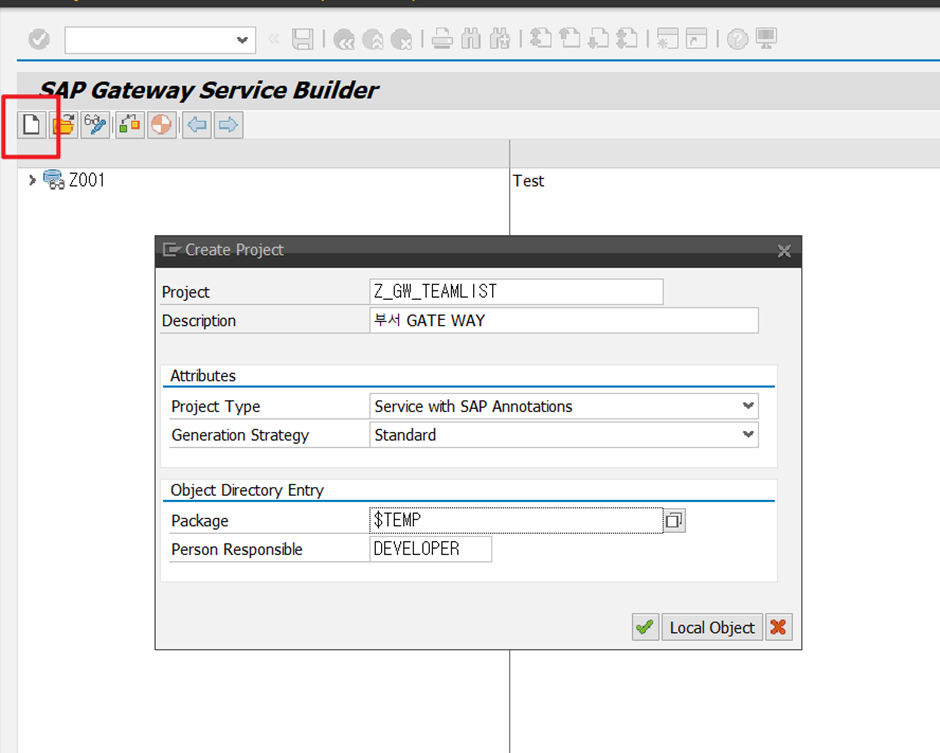Expand the Z001 project tree node

[x=32, y=180]
